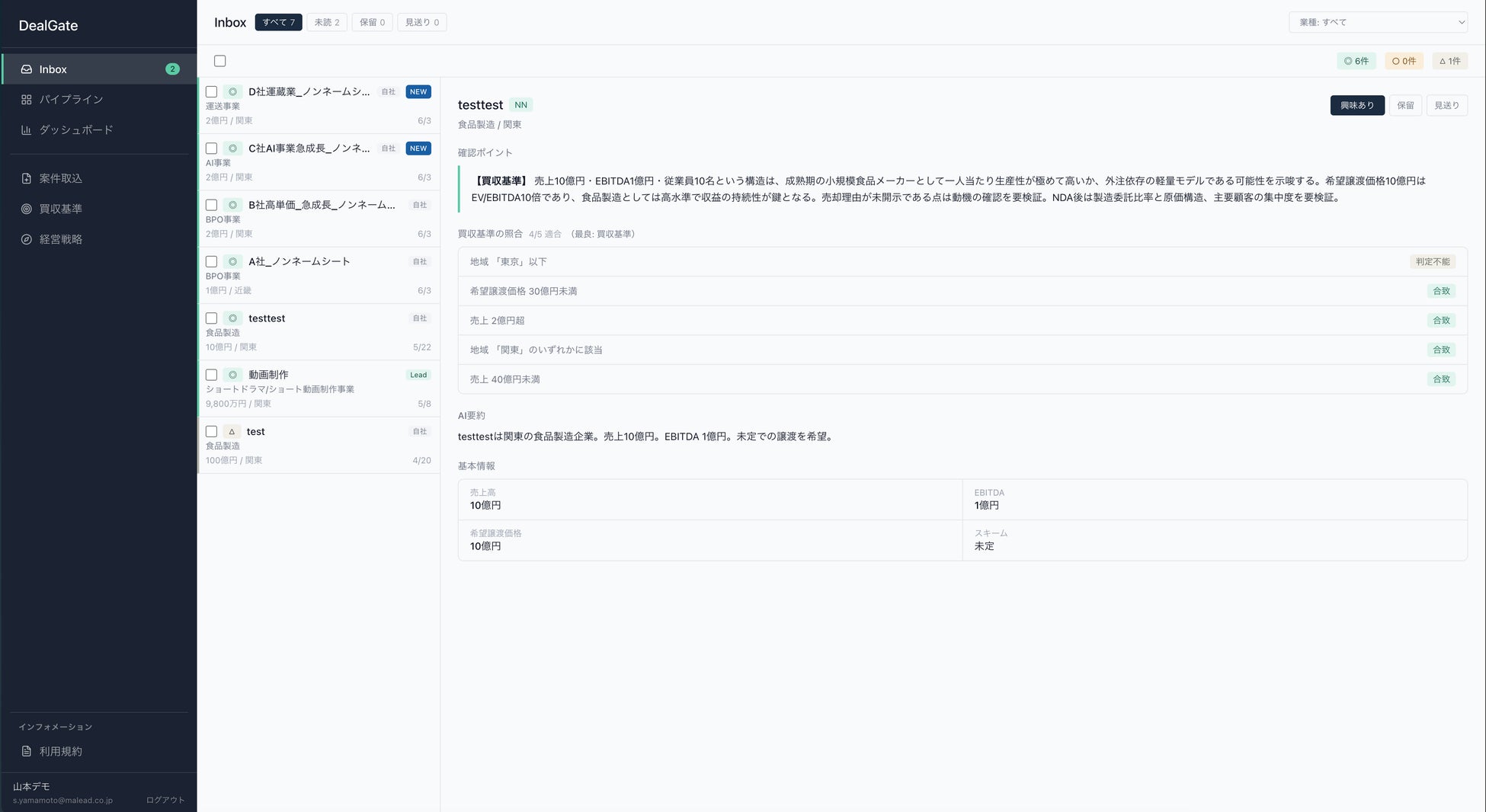
Task: Click the NN badge next to testtest title
Action: (x=520, y=105)
